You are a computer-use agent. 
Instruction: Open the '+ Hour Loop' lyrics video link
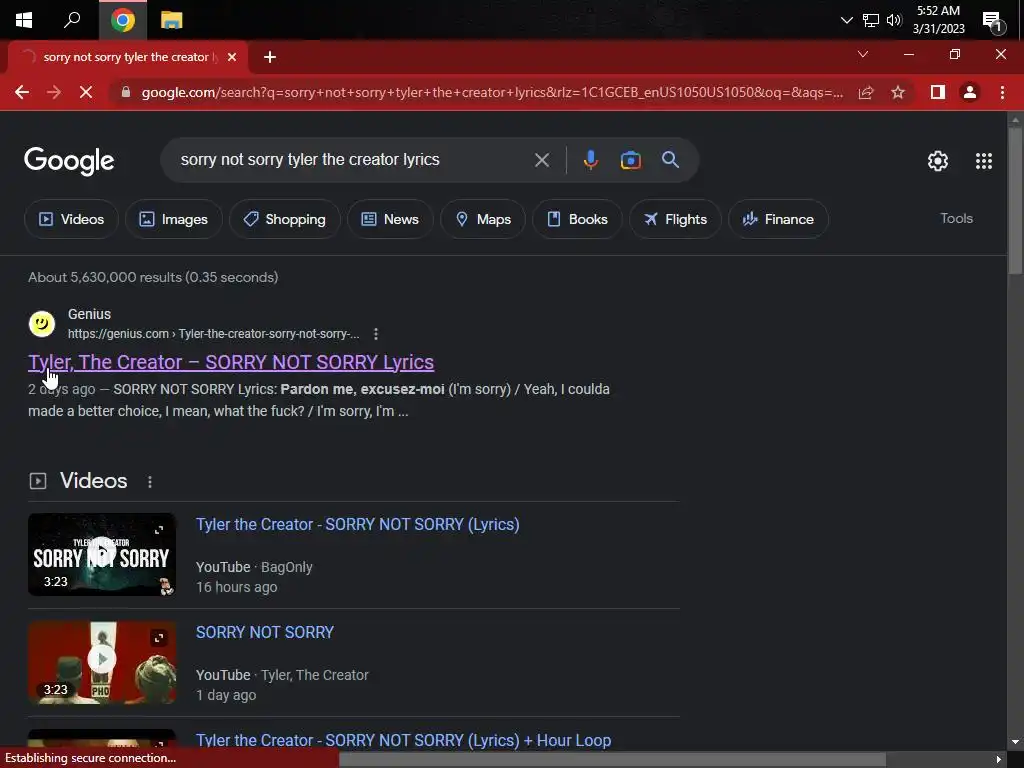[x=403, y=740]
